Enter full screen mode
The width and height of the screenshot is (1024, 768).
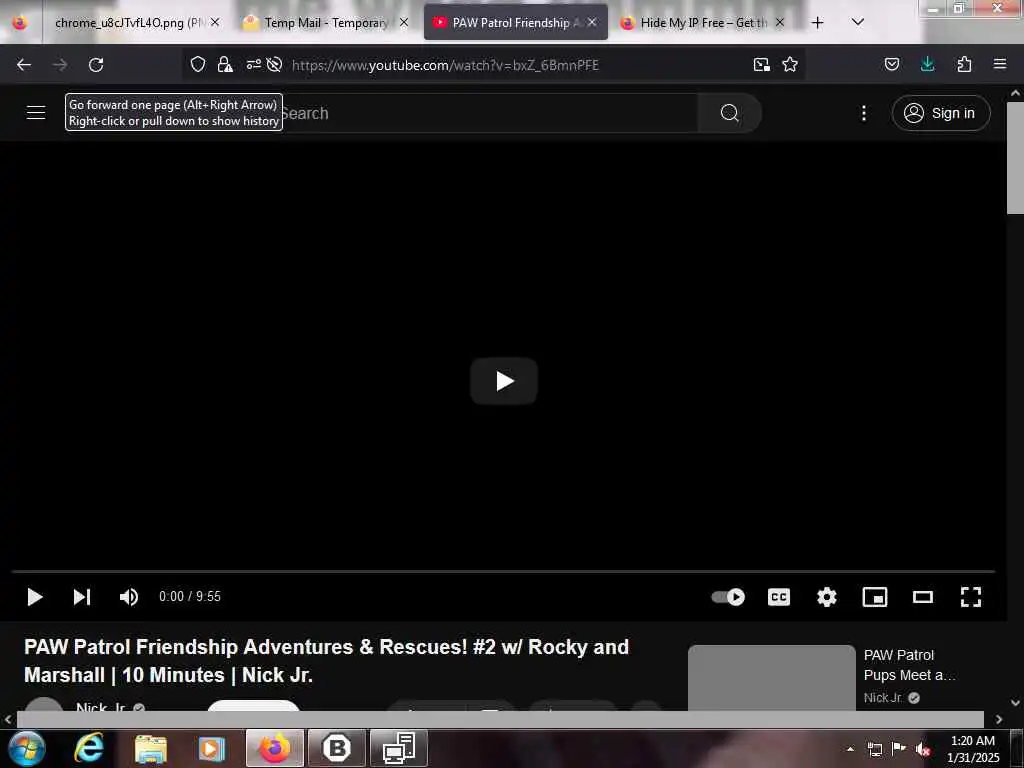pos(970,597)
